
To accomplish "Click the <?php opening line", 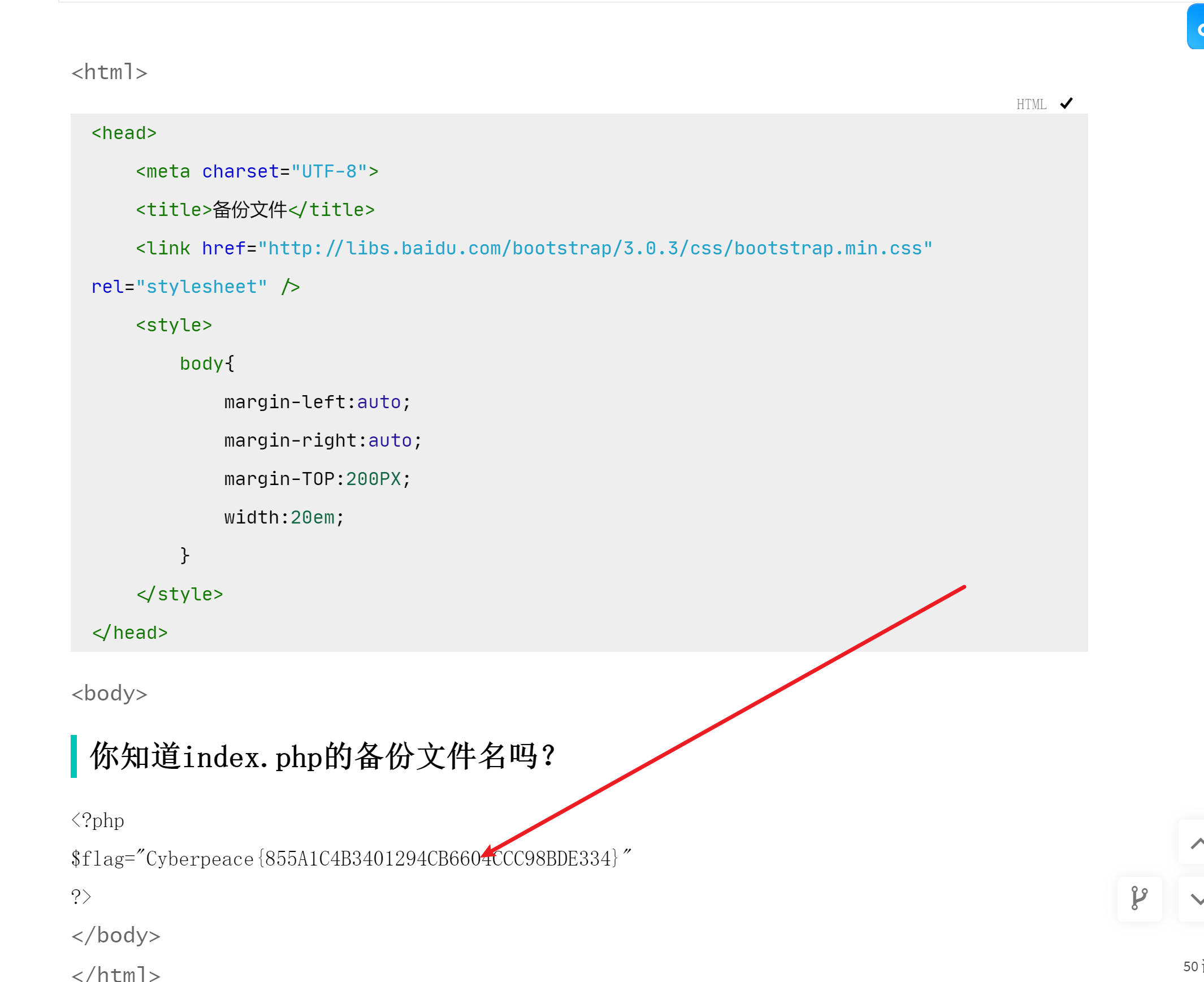I will [98, 820].
